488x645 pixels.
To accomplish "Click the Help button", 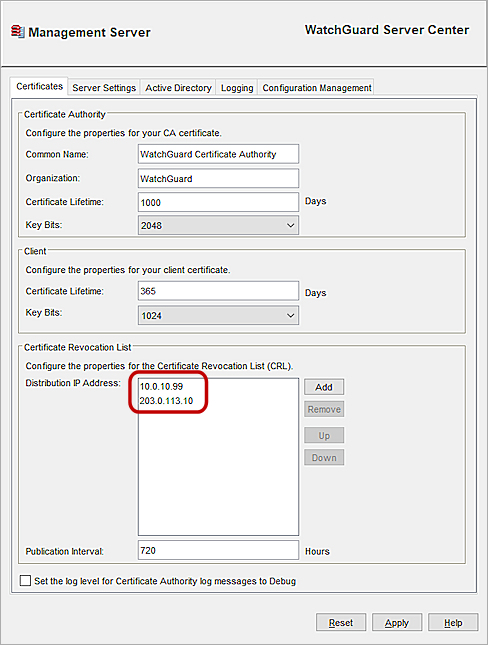I will coord(453,623).
